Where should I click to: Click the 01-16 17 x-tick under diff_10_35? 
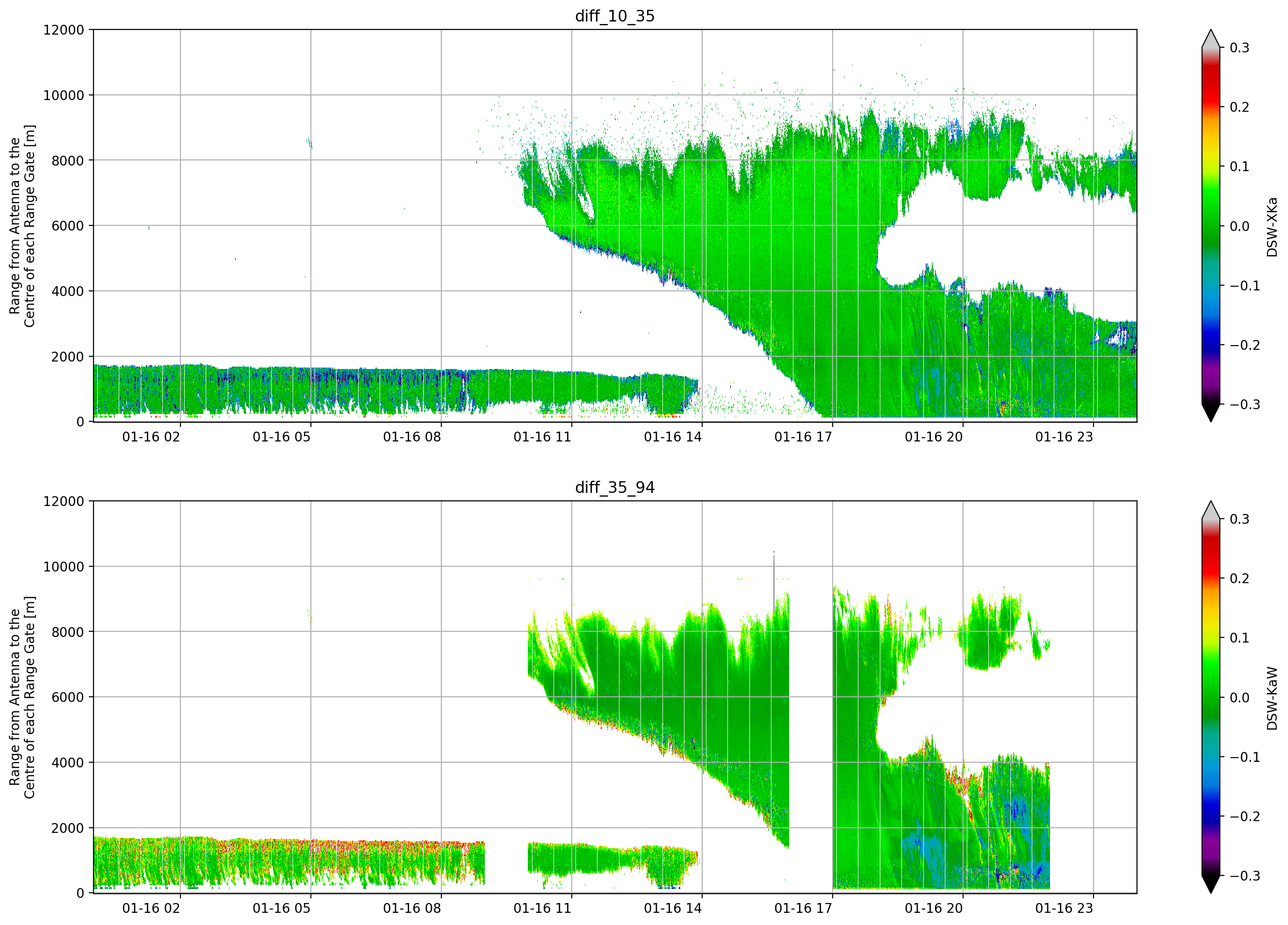point(803,437)
